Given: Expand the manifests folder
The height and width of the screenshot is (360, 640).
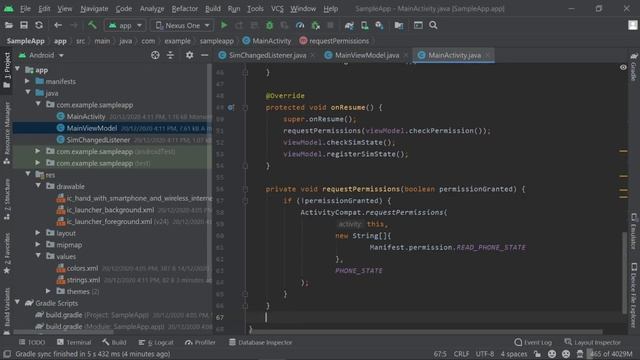Looking at the screenshot, I should pos(27,81).
